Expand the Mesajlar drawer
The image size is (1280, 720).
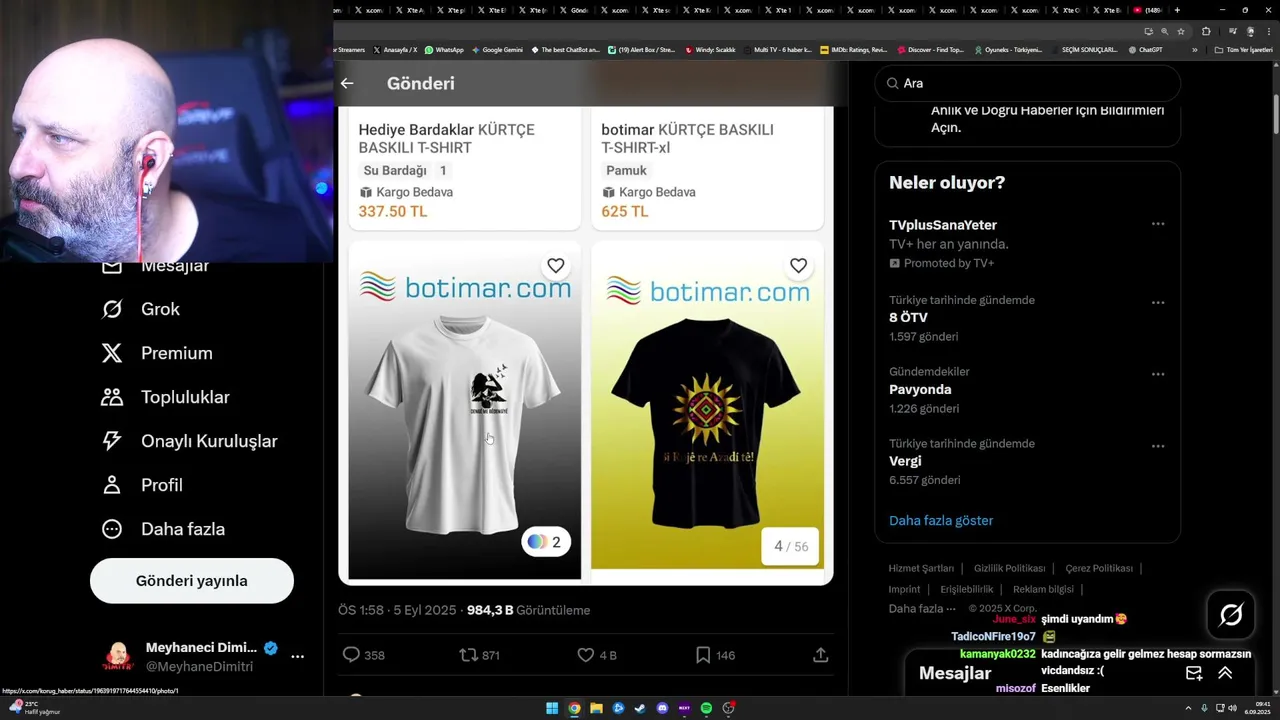tap(1225, 673)
